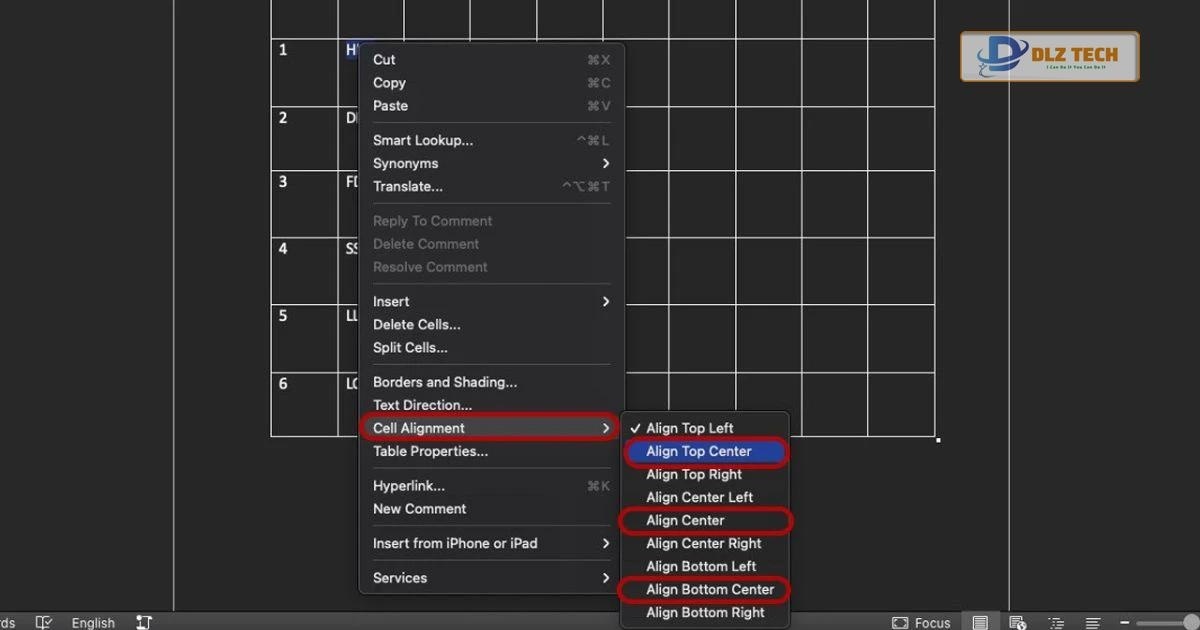Click the table cell numbered 3

pyautogui.click(x=304, y=203)
